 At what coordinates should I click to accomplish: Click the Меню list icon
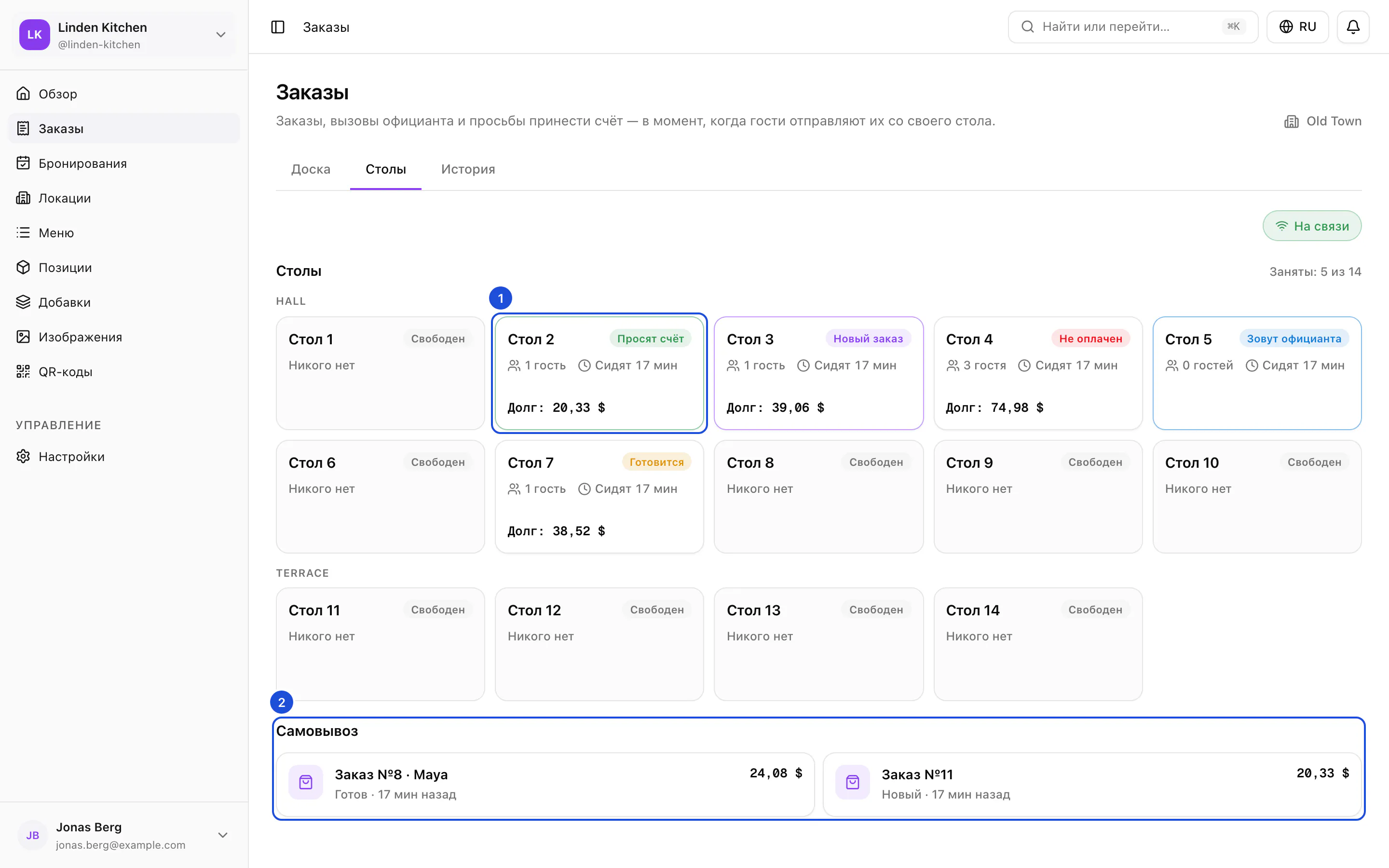click(23, 232)
